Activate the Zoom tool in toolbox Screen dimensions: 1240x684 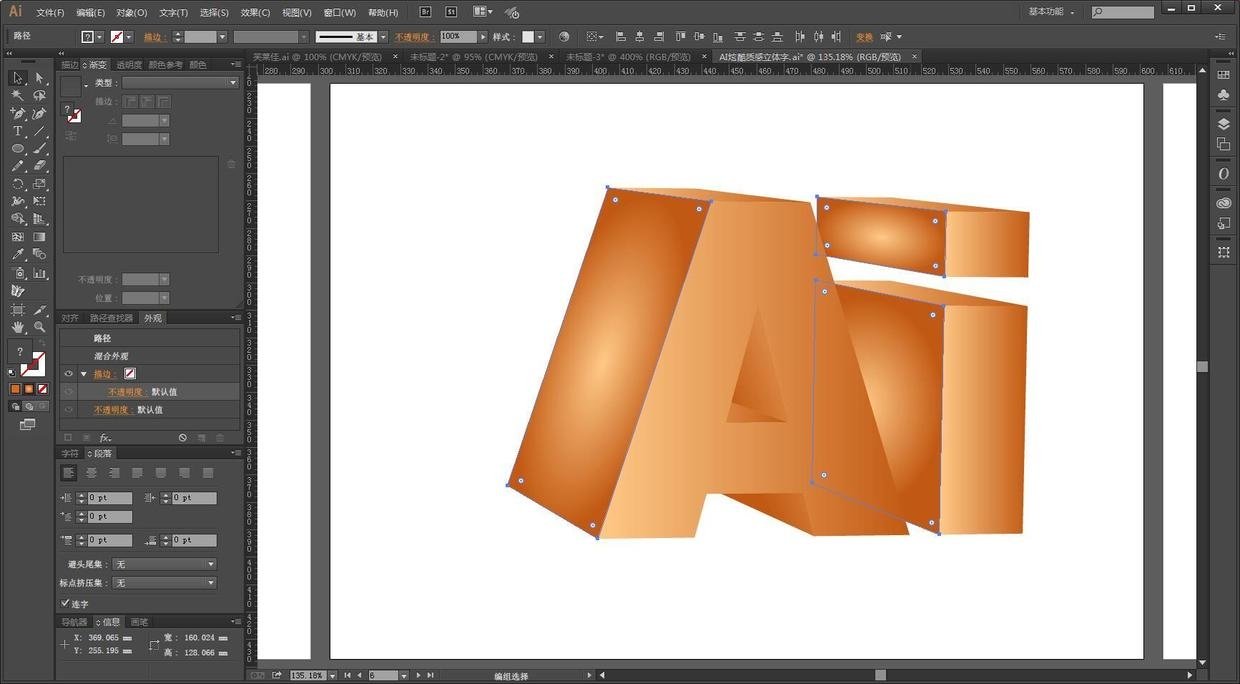tap(39, 326)
